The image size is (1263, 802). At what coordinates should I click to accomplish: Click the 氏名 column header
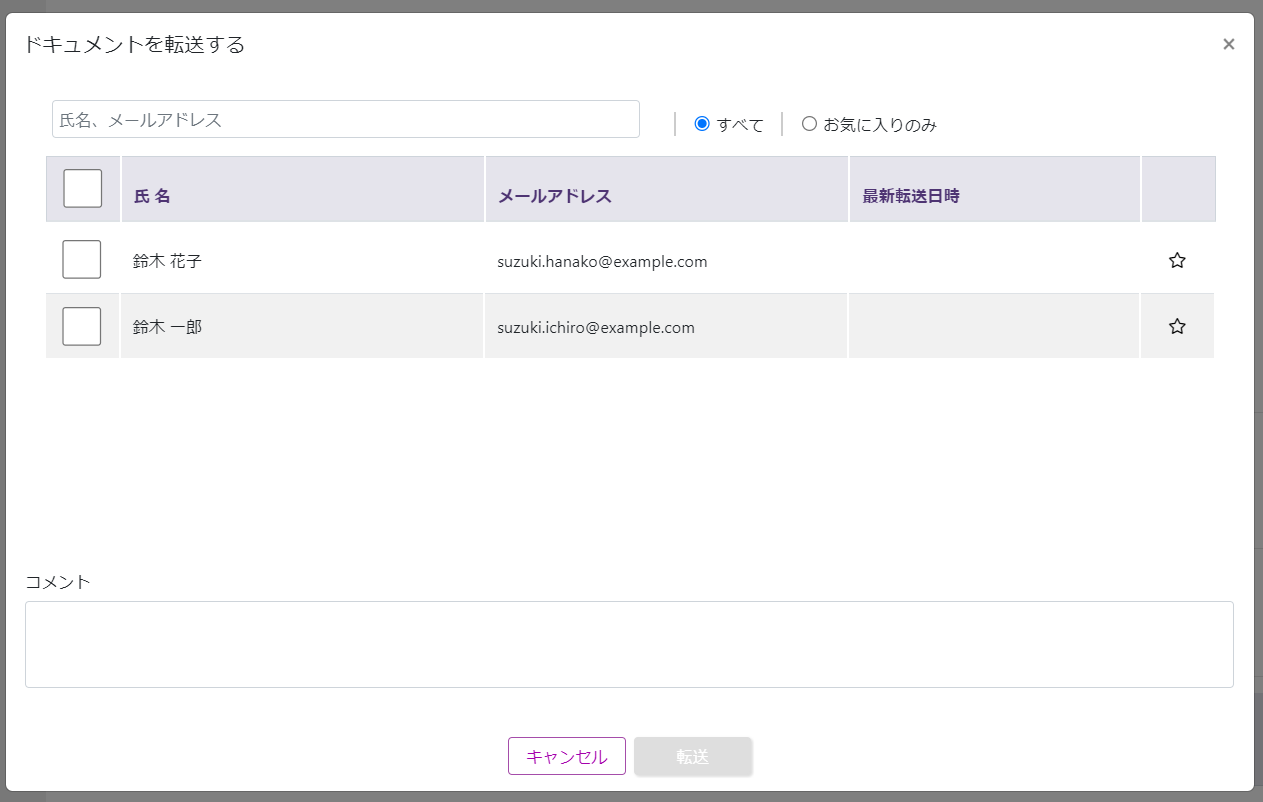152,196
